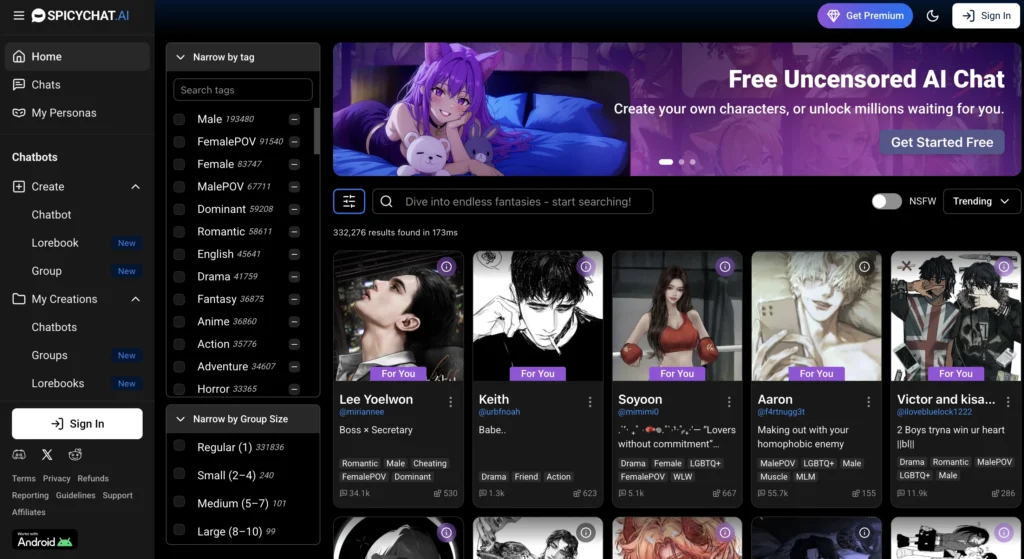1024x559 pixels.
Task: Check the Drama tag checkbox
Action: [x=179, y=277]
